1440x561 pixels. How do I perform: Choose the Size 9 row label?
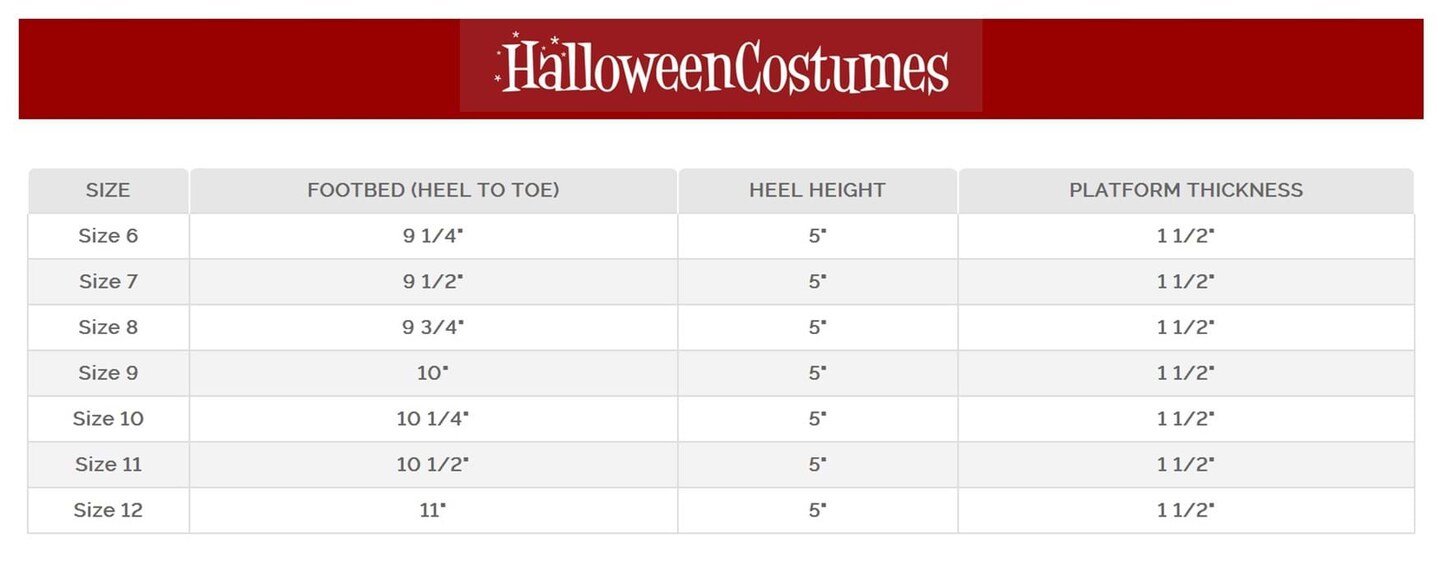tap(108, 373)
